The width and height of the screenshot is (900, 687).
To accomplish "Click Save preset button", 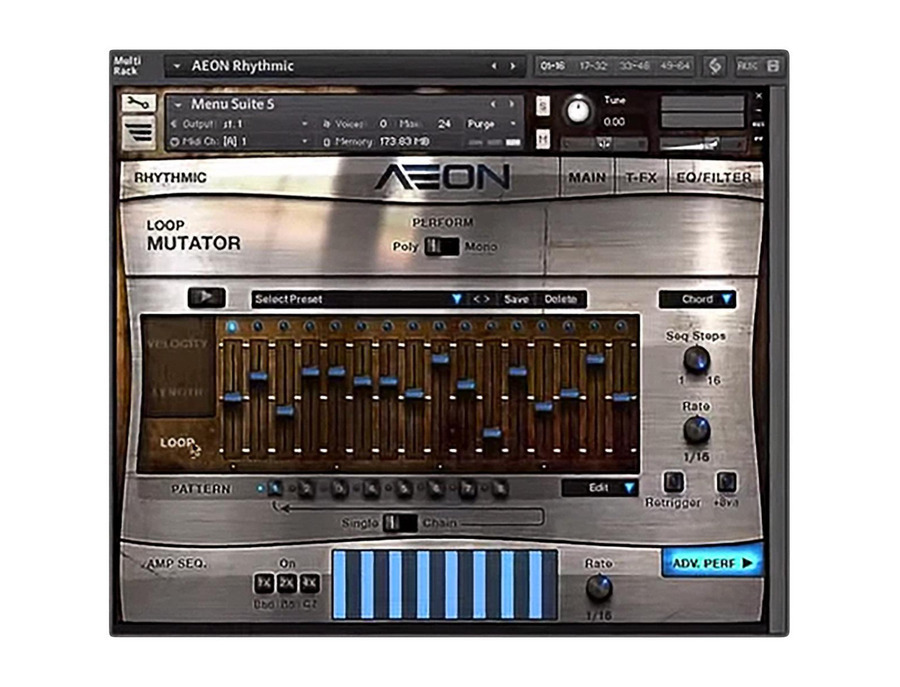I will click(x=516, y=299).
